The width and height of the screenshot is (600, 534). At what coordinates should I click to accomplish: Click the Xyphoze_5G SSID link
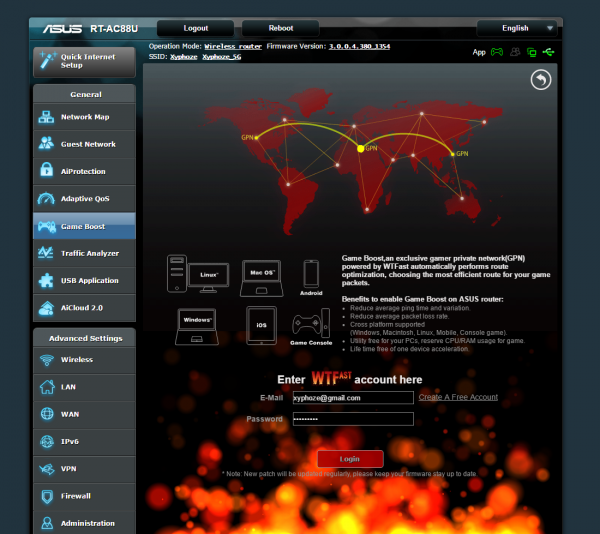tap(222, 57)
